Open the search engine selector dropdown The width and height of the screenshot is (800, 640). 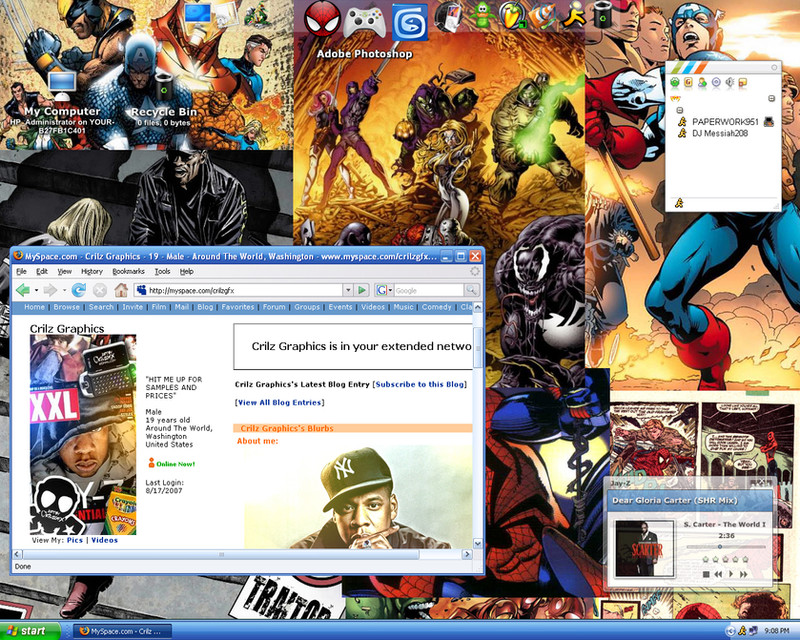(x=384, y=290)
